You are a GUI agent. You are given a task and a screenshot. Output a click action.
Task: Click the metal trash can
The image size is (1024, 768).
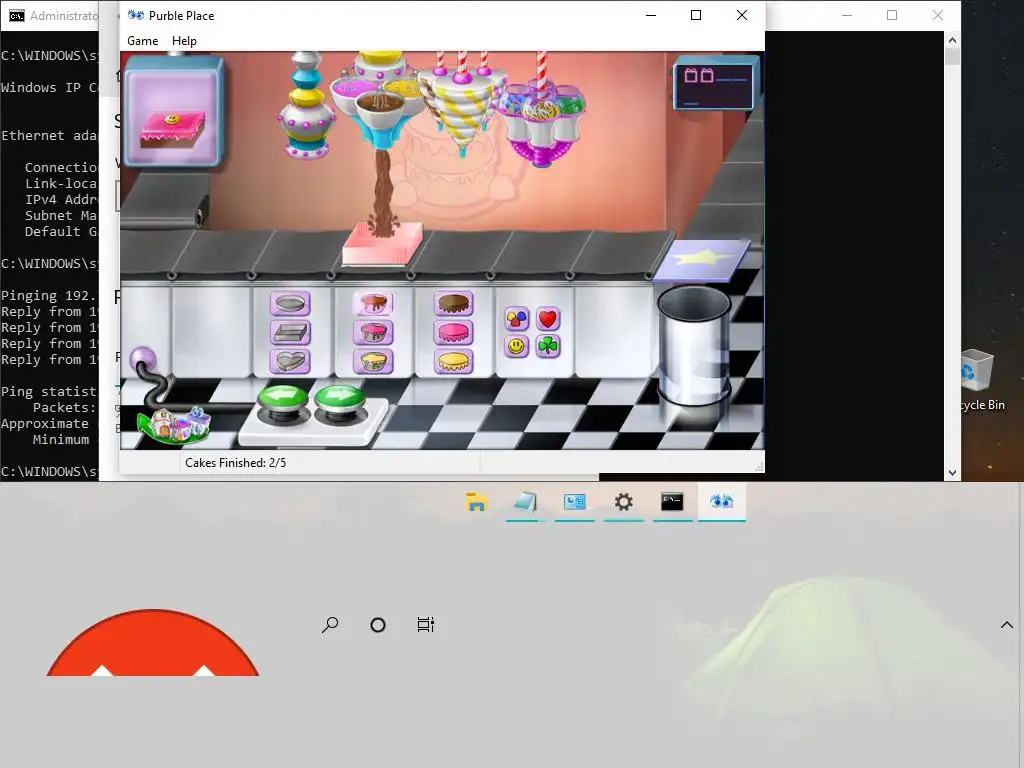click(694, 347)
